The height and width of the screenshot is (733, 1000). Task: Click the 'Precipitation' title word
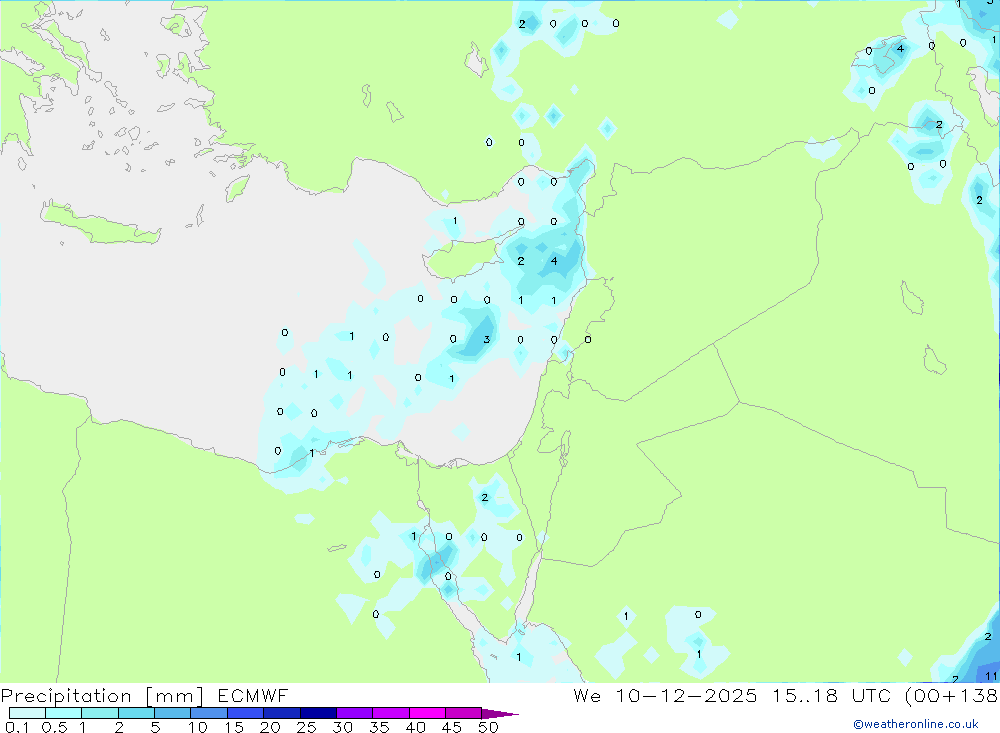[66, 696]
